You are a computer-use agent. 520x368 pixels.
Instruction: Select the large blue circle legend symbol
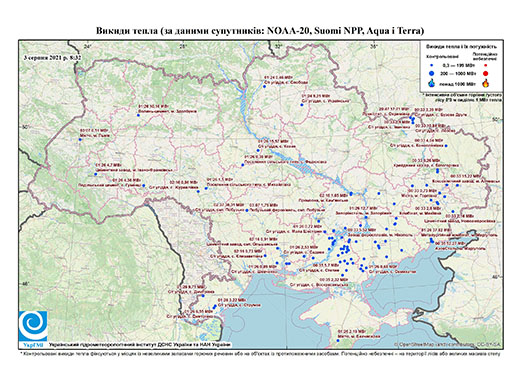point(432,73)
